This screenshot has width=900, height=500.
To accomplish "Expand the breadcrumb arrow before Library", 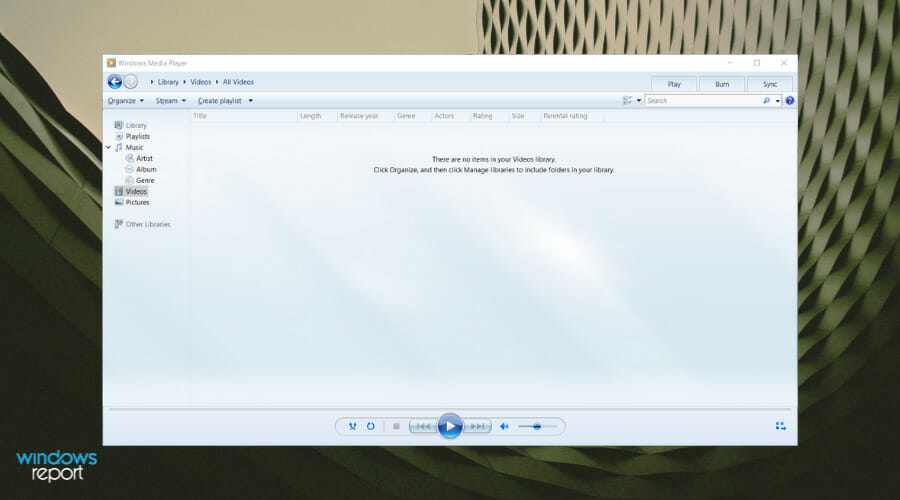I will point(152,82).
